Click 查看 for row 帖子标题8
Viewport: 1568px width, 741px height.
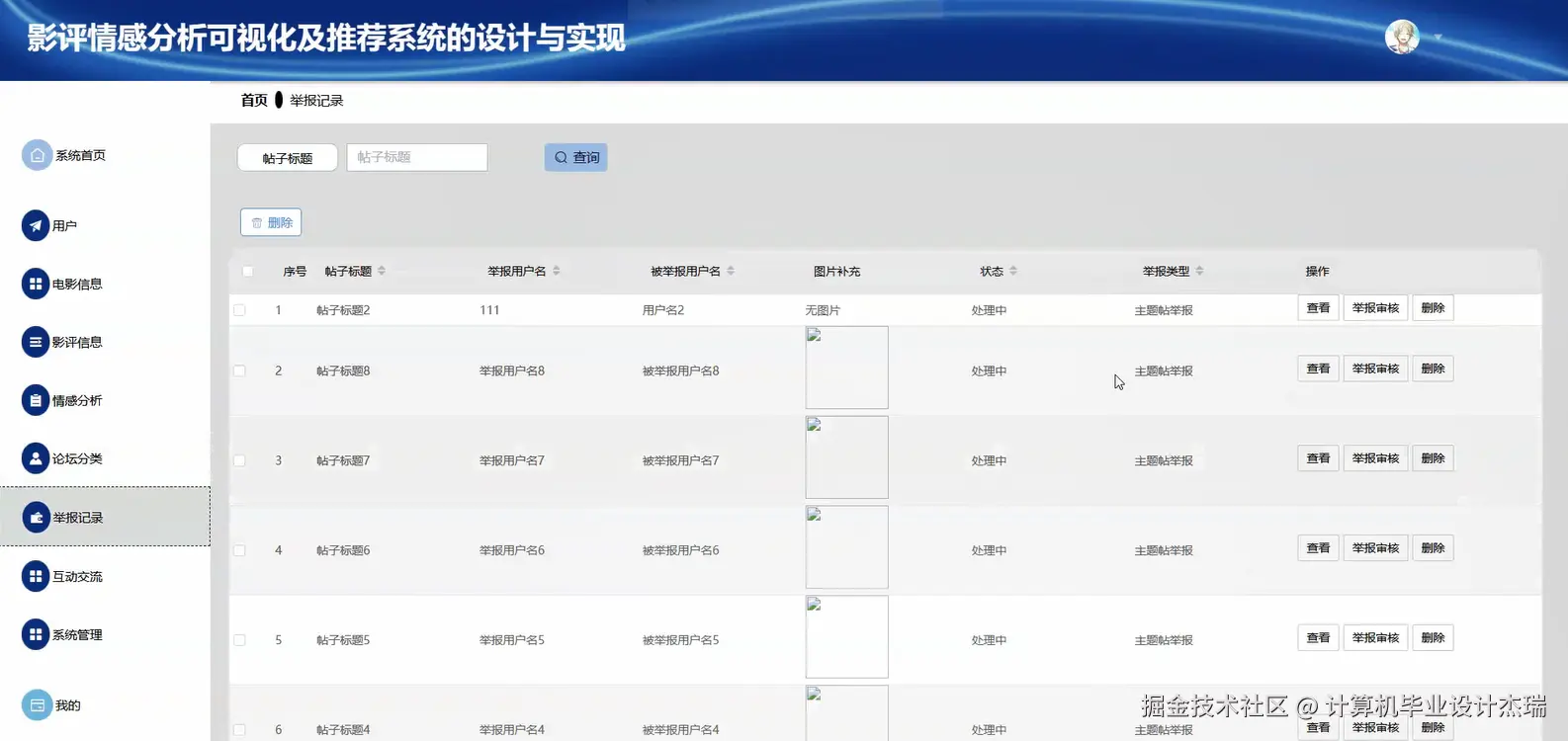1318,369
